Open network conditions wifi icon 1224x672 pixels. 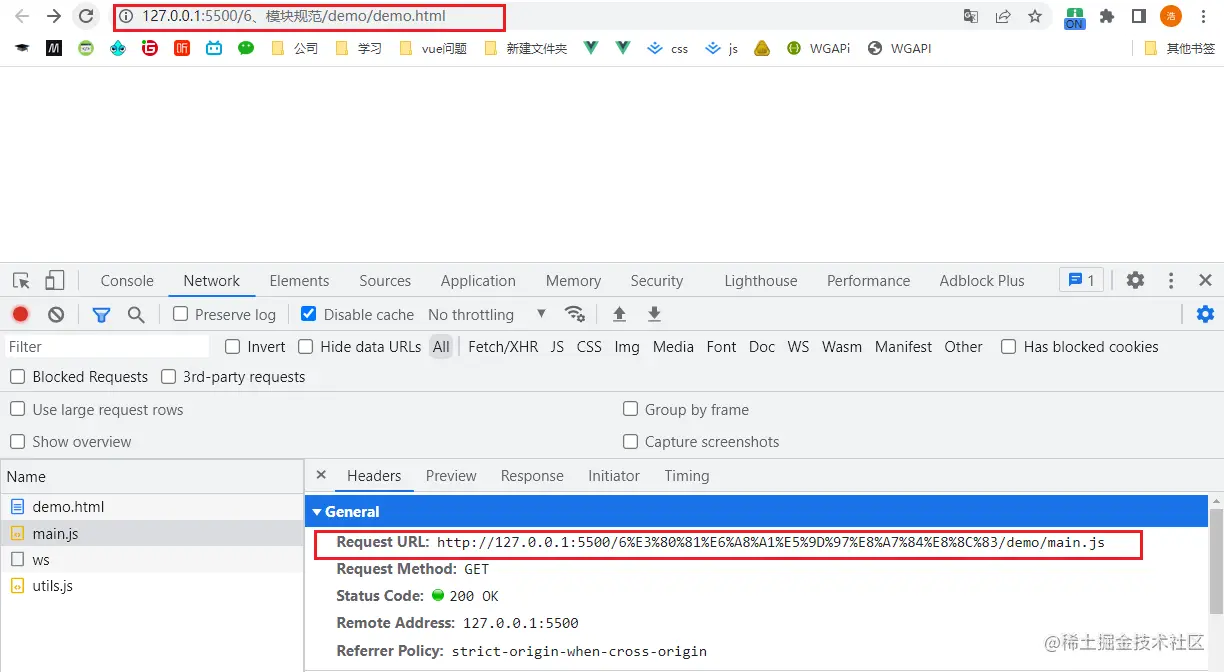(575, 314)
